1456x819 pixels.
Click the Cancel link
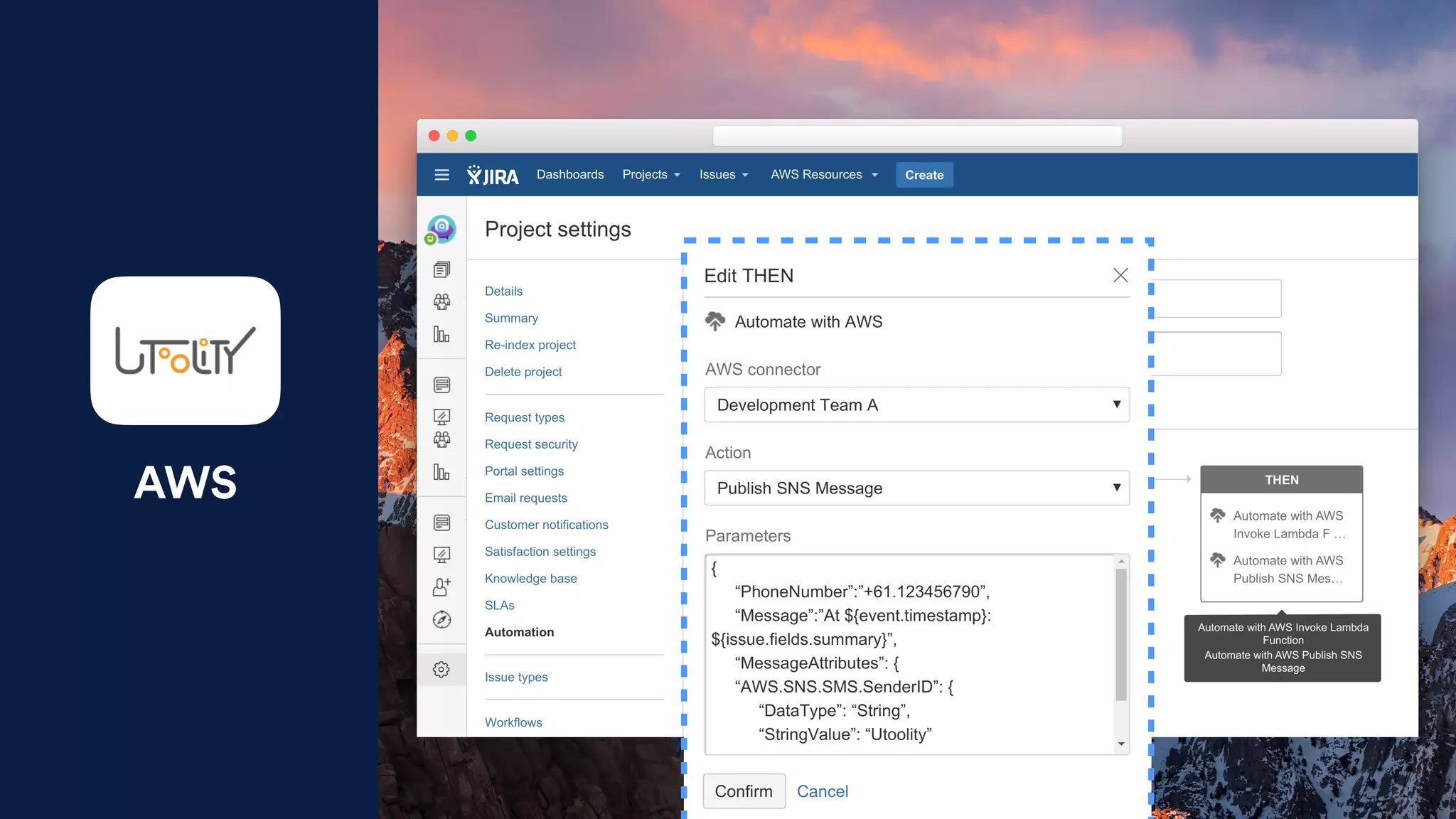(x=822, y=791)
